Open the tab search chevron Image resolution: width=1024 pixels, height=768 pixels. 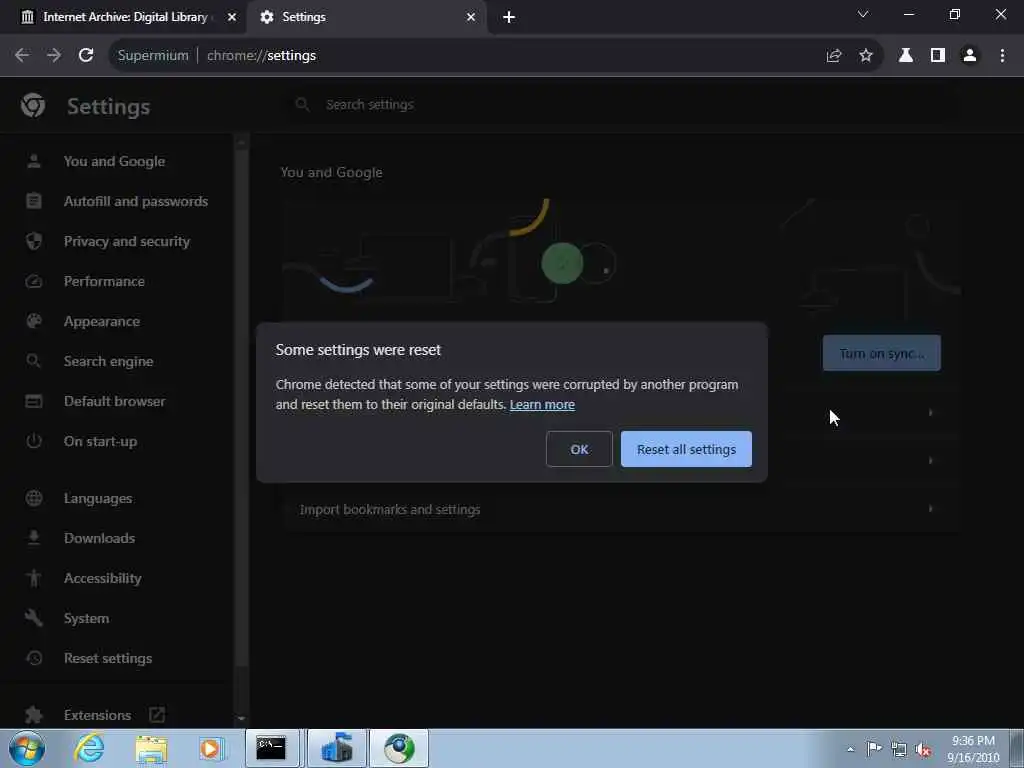(x=863, y=14)
